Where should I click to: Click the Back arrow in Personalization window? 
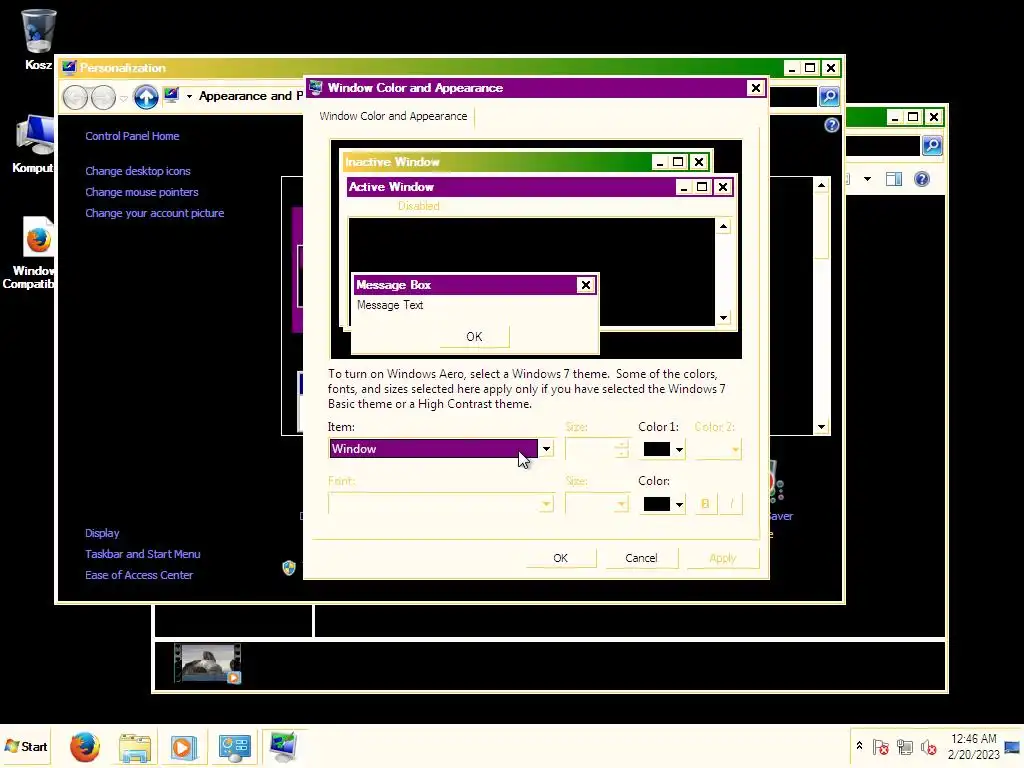pos(75,97)
